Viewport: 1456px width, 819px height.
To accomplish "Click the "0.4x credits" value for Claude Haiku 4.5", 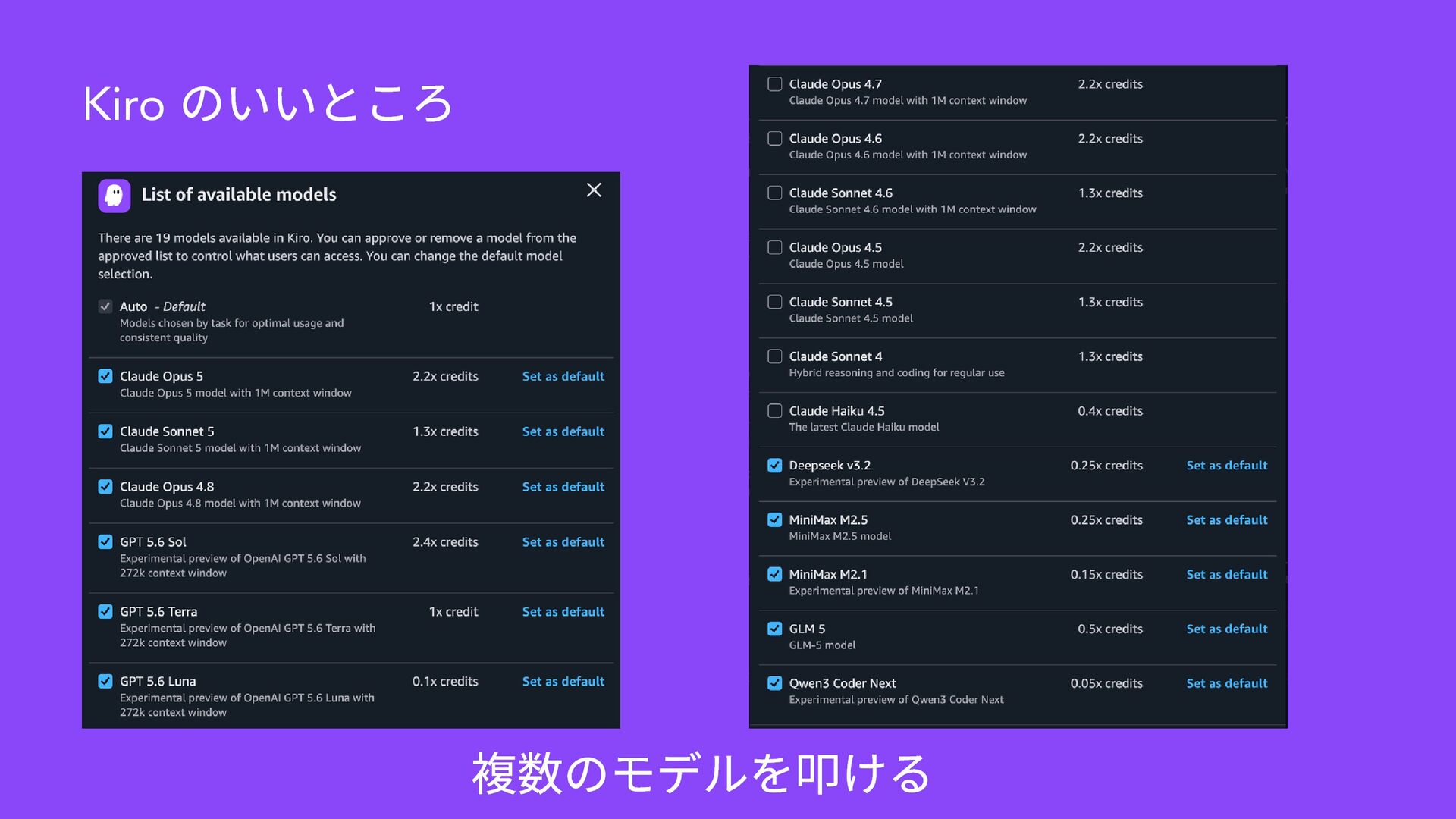I will [1110, 411].
